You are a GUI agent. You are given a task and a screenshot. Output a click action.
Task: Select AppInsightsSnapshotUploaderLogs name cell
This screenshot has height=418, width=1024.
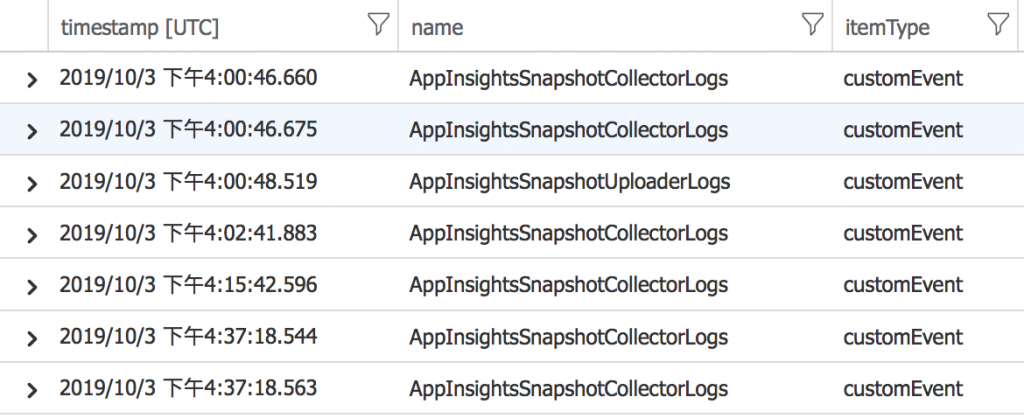[569, 181]
